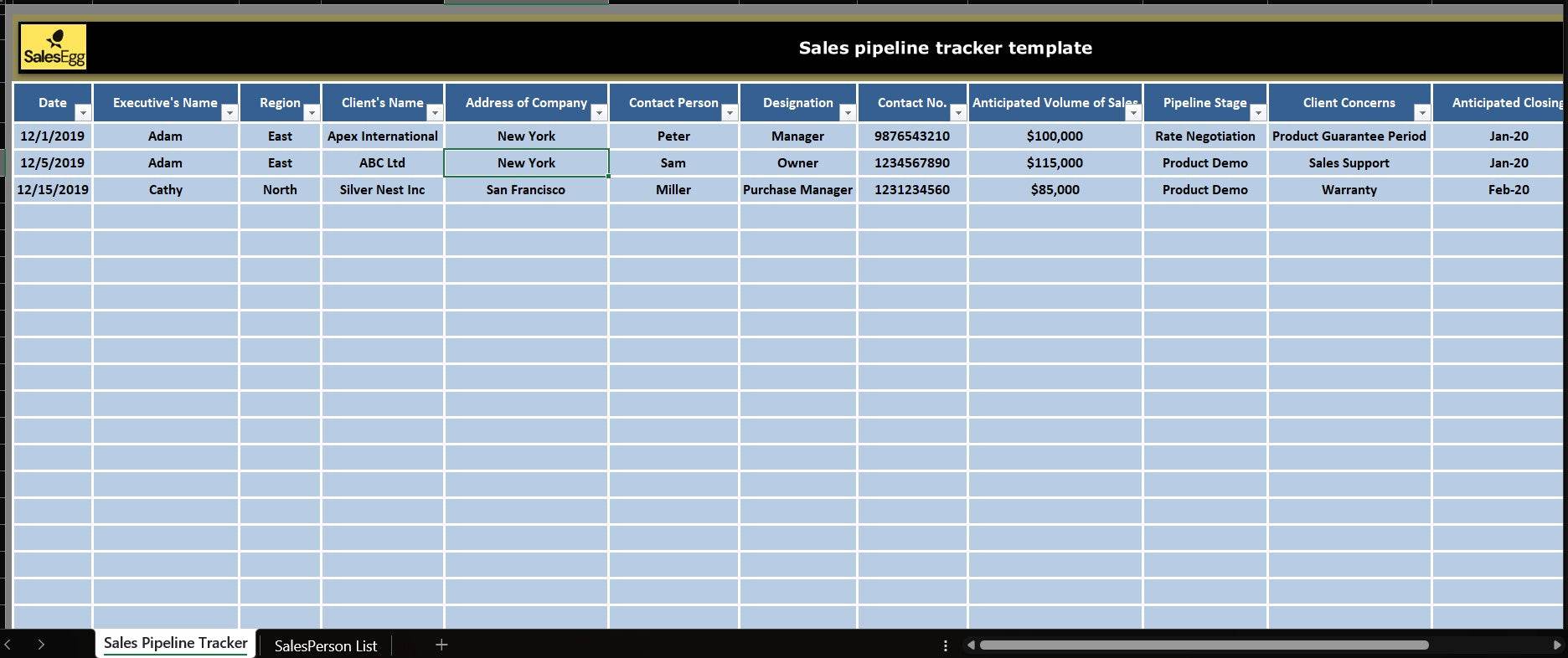Select the Cathy executive cell

pos(166,189)
